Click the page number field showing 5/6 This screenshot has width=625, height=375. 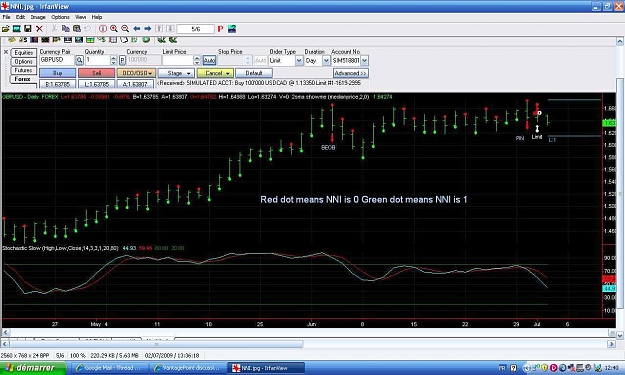point(196,29)
